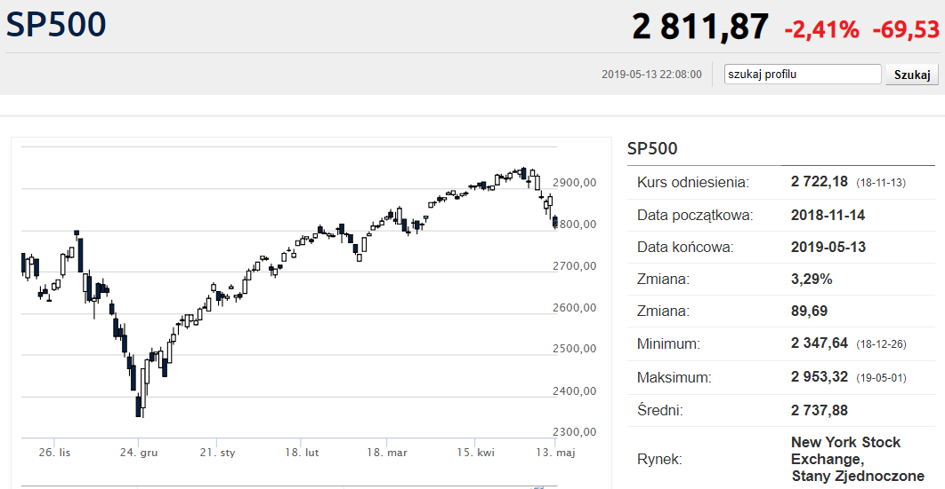Viewport: 945px width, 489px height.
Task: Click the 2 811,87 current index value
Action: pyautogui.click(x=700, y=27)
